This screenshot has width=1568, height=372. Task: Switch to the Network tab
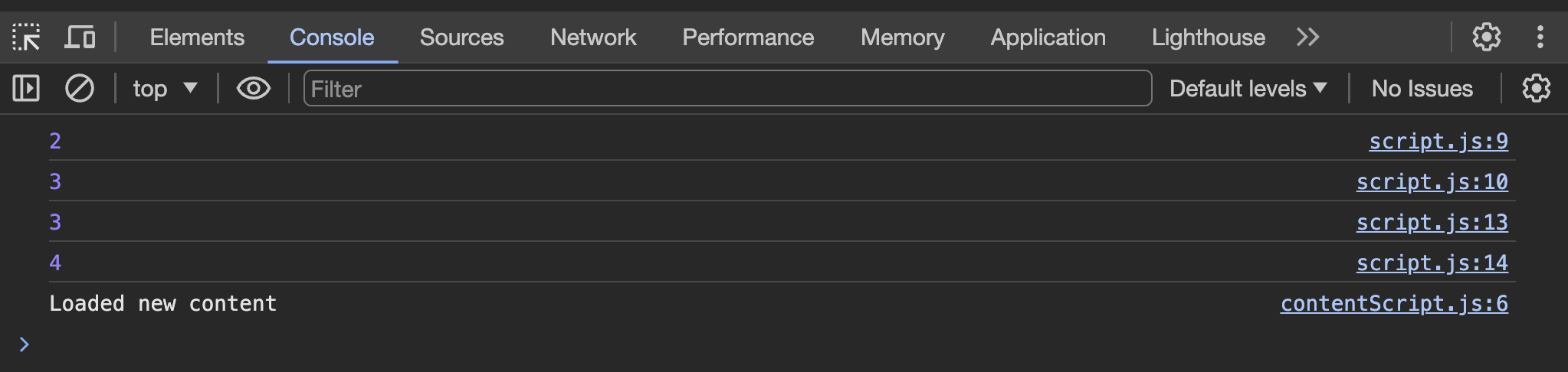(593, 37)
